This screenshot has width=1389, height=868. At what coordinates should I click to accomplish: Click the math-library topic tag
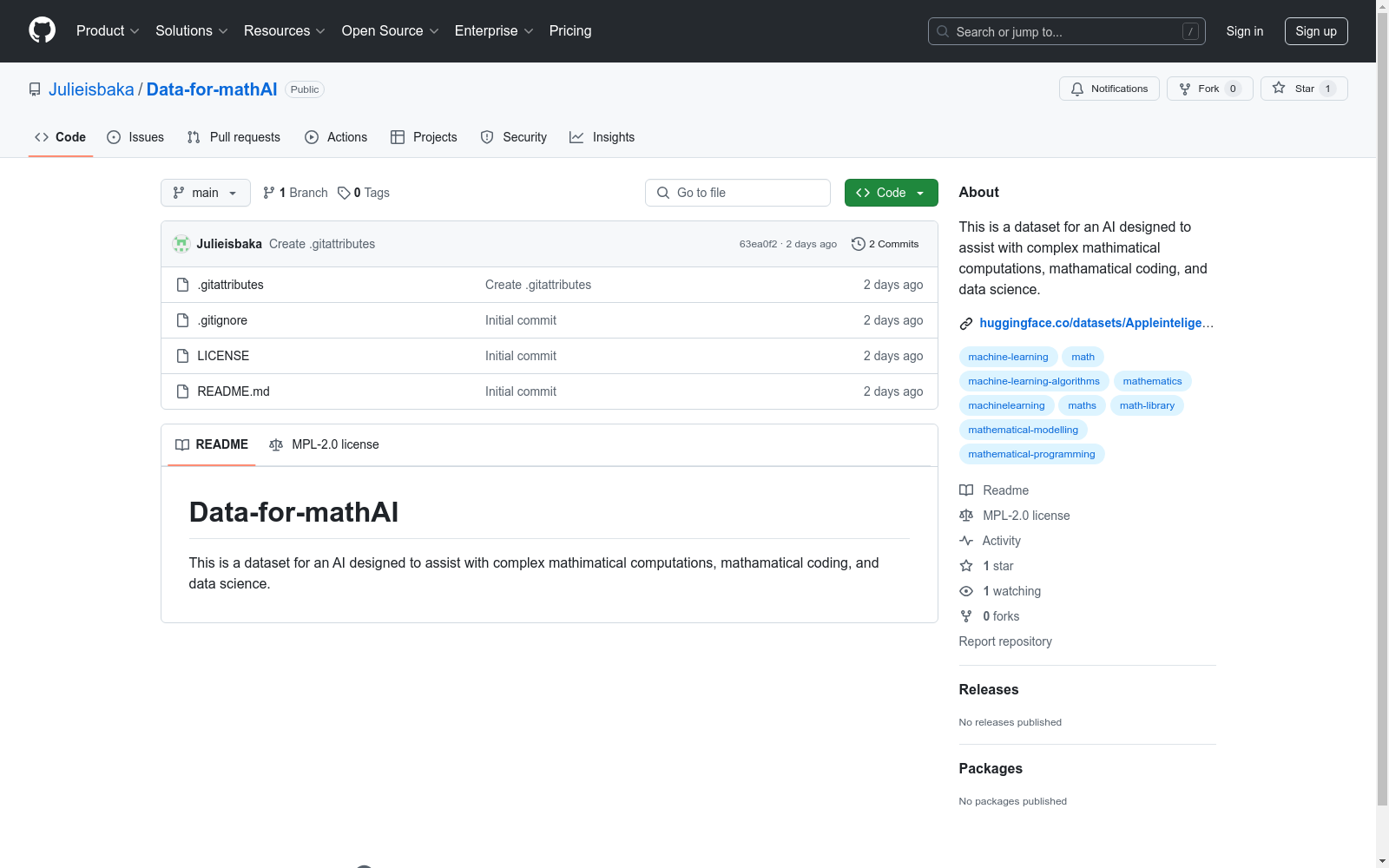(x=1147, y=405)
